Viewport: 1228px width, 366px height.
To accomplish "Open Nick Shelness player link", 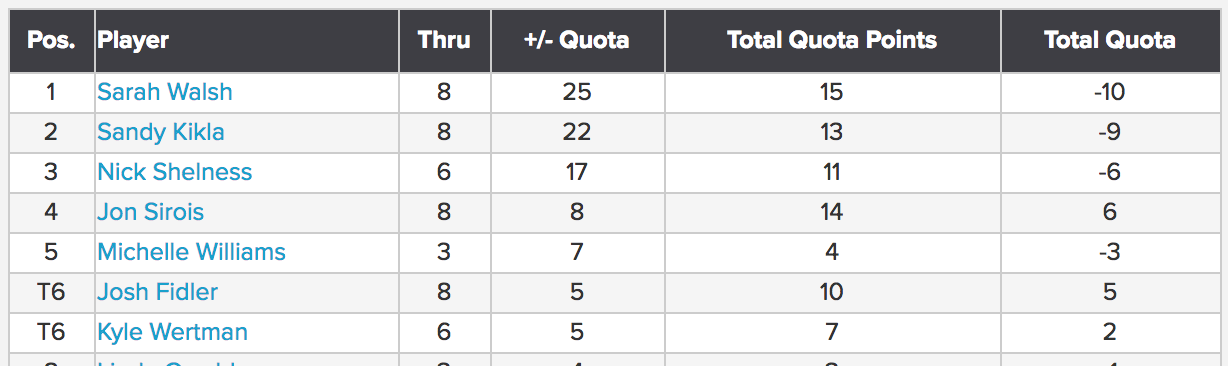I will [175, 172].
